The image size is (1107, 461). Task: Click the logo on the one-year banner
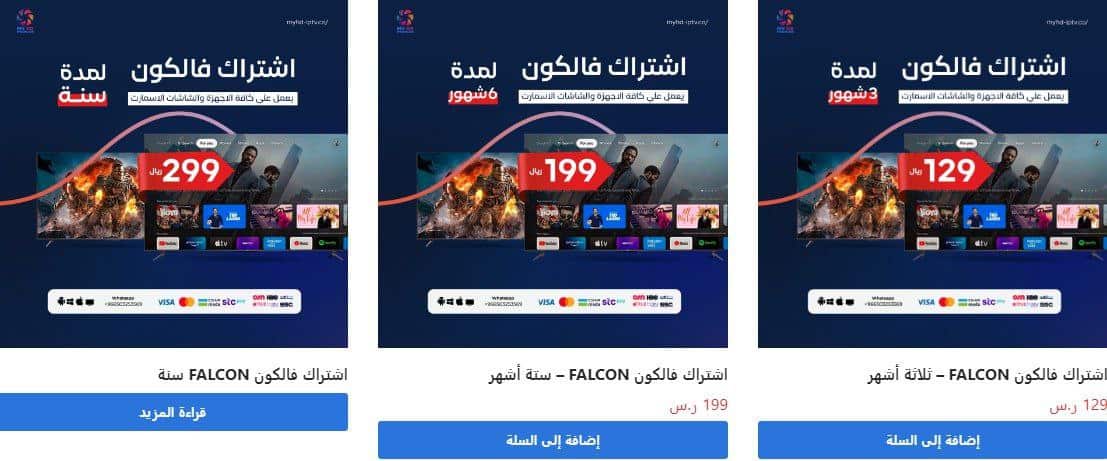click(25, 21)
